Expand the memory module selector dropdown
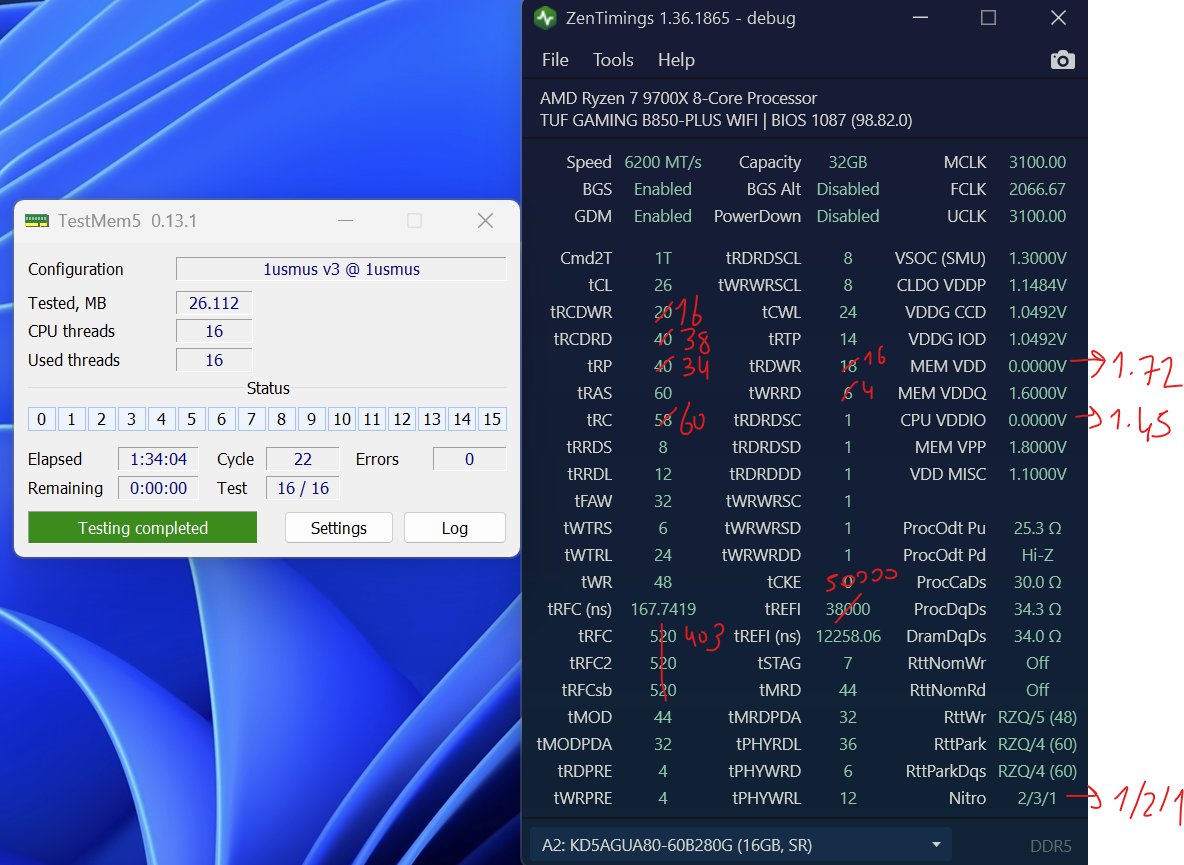Screen dimensions: 1184x865 pos(740,845)
